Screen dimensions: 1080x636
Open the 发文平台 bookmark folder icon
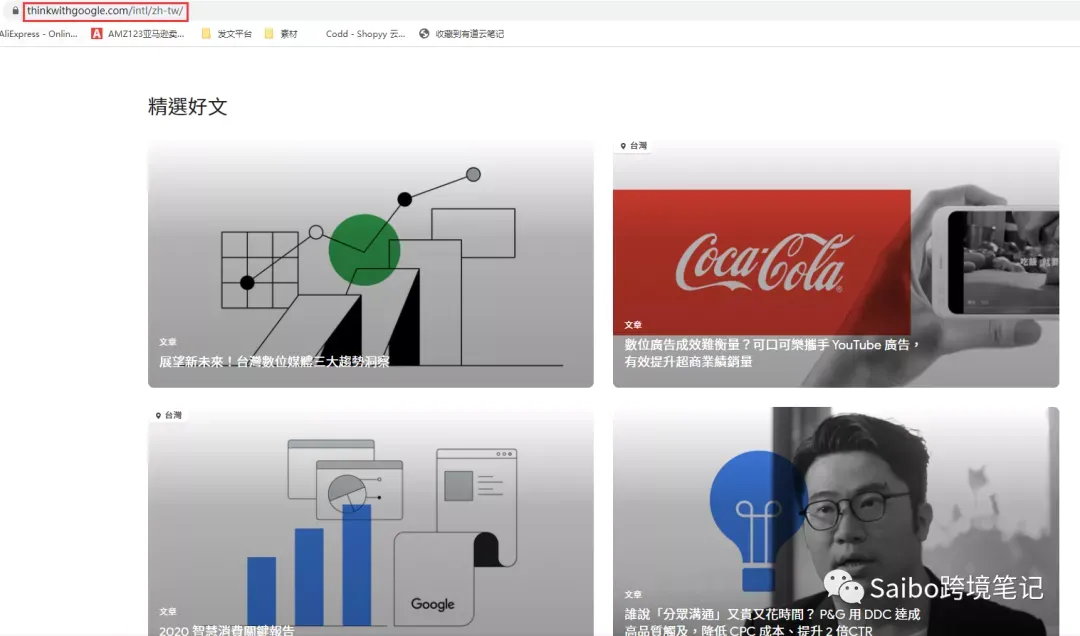[206, 33]
